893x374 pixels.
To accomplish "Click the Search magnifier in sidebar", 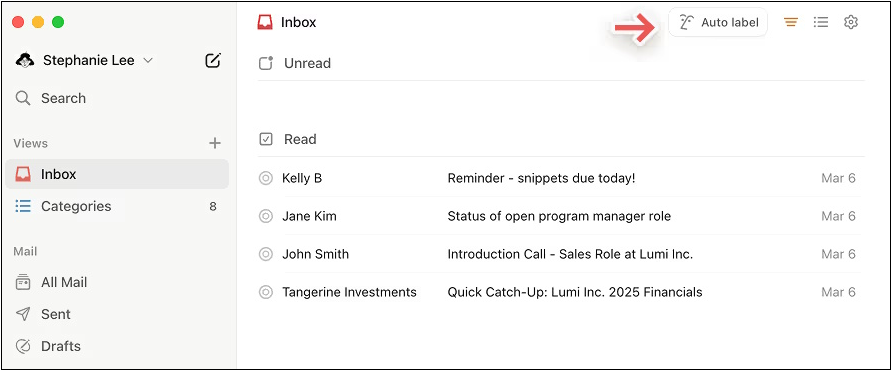I will [23, 98].
